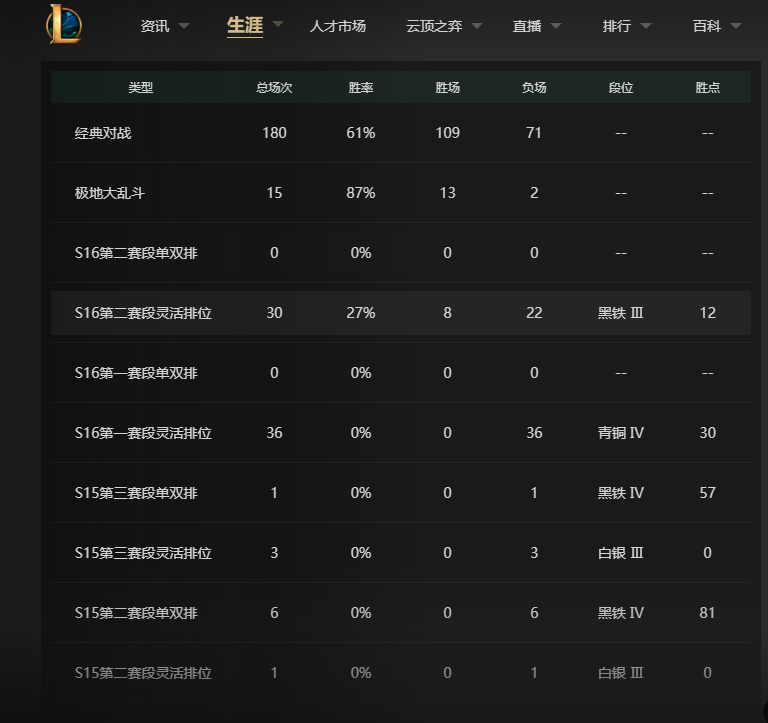
Task: Click the 白银 Ⅲ rank in S15第三赛段灵活排位
Action: pos(621,553)
